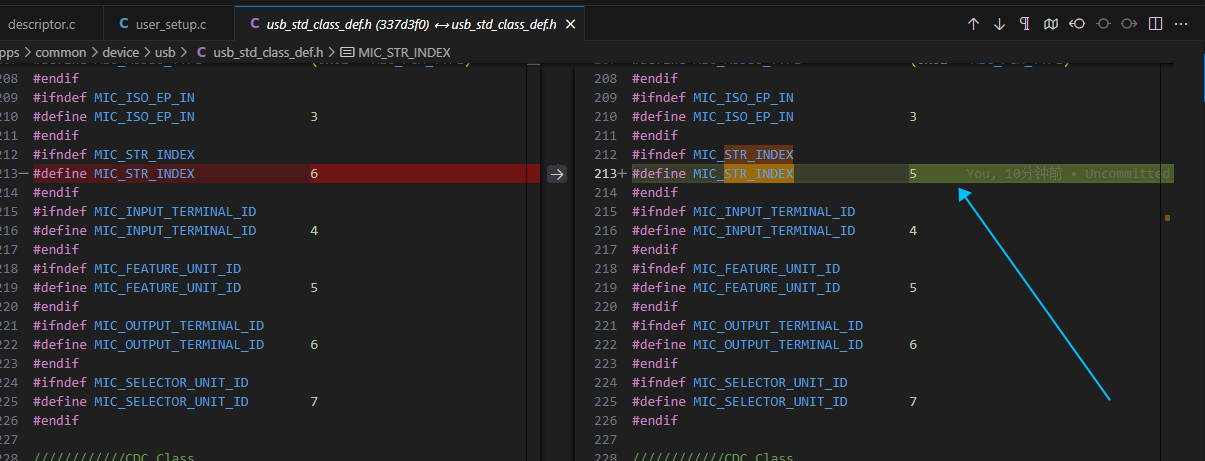Switch to the user_setup.c tab
Screen dimensions: 1205x461
168,22
